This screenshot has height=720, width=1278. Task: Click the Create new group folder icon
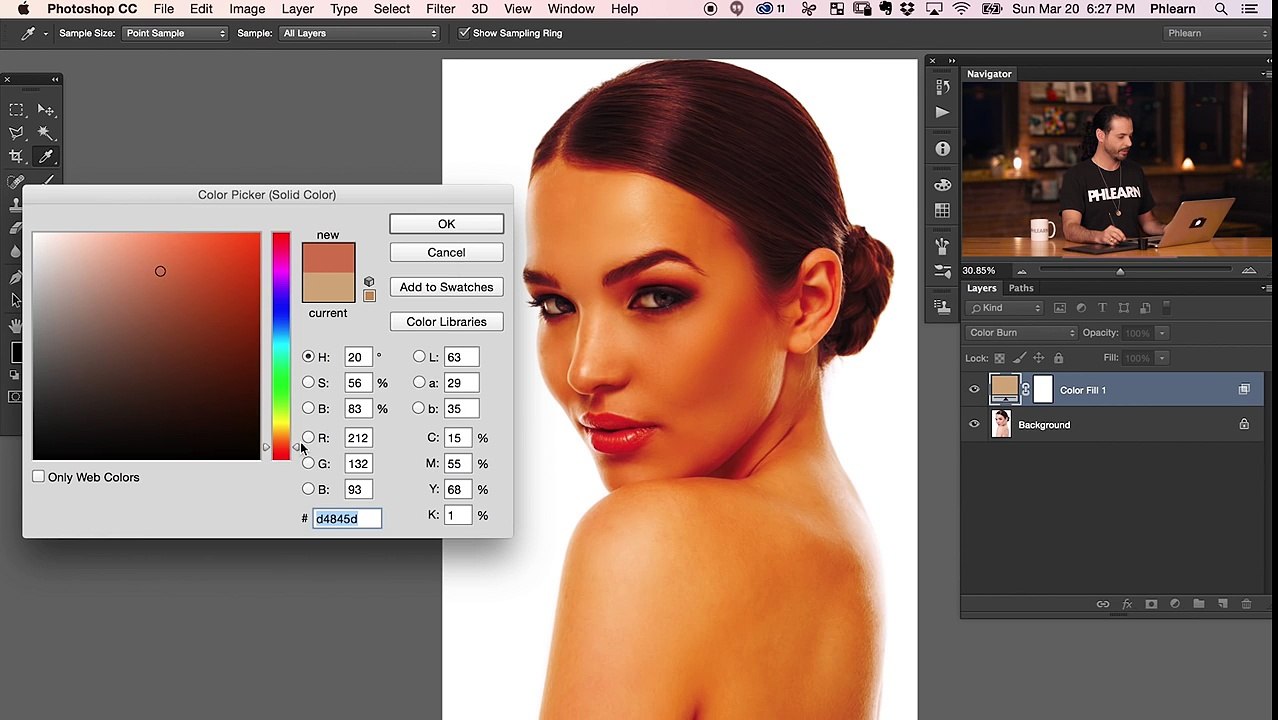(x=1199, y=604)
